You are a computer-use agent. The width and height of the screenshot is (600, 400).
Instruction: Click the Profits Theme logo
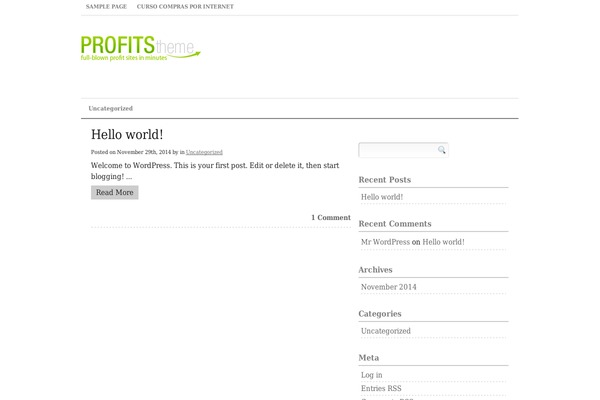point(140,48)
